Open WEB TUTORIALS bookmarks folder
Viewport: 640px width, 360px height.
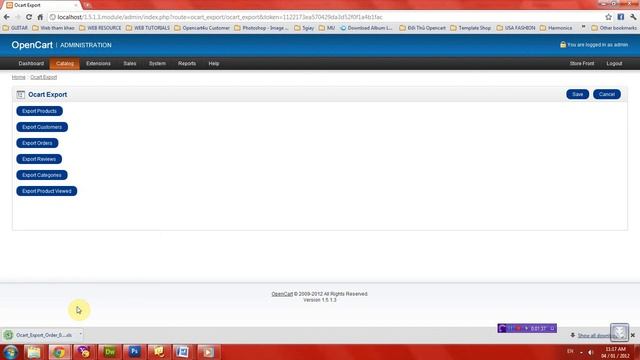pyautogui.click(x=148, y=28)
